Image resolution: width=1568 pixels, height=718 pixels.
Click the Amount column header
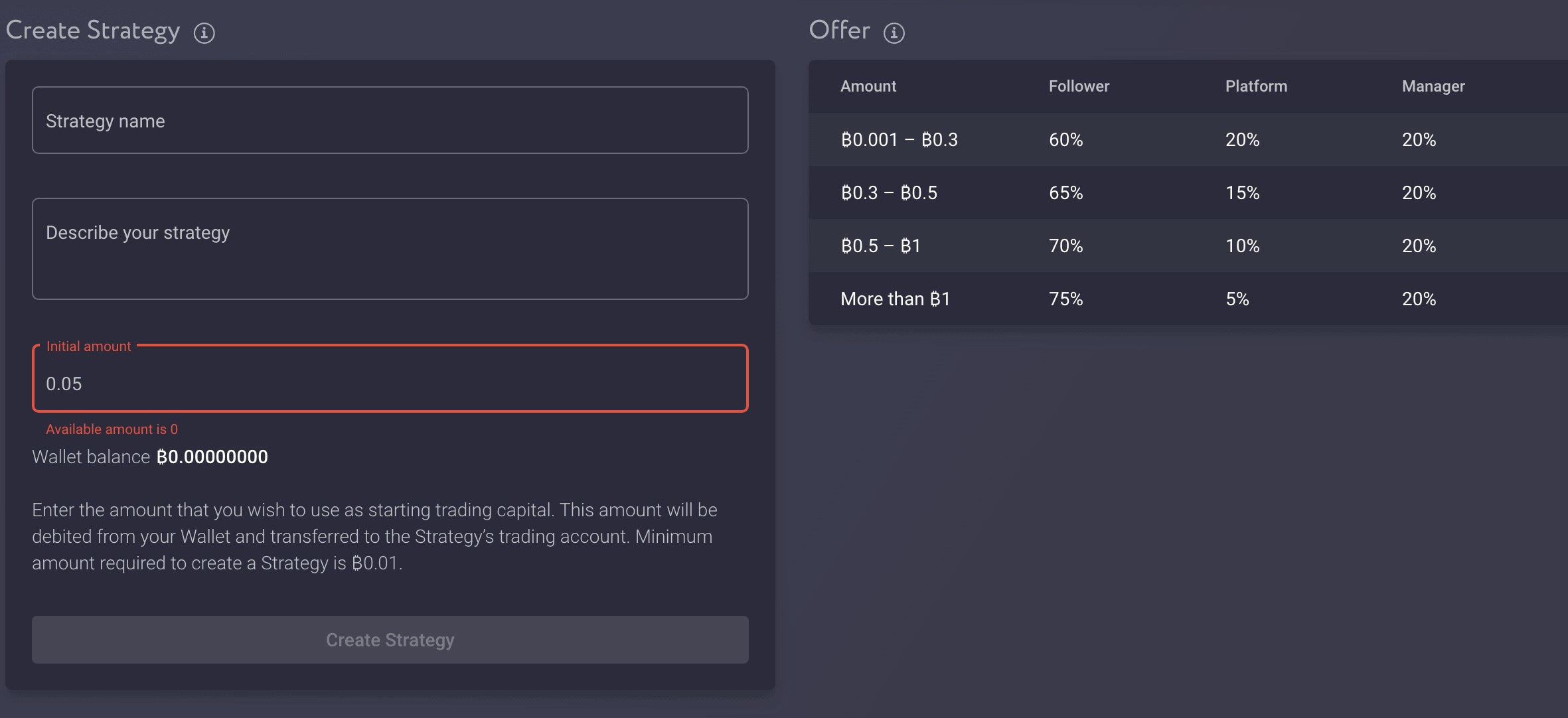tap(868, 86)
